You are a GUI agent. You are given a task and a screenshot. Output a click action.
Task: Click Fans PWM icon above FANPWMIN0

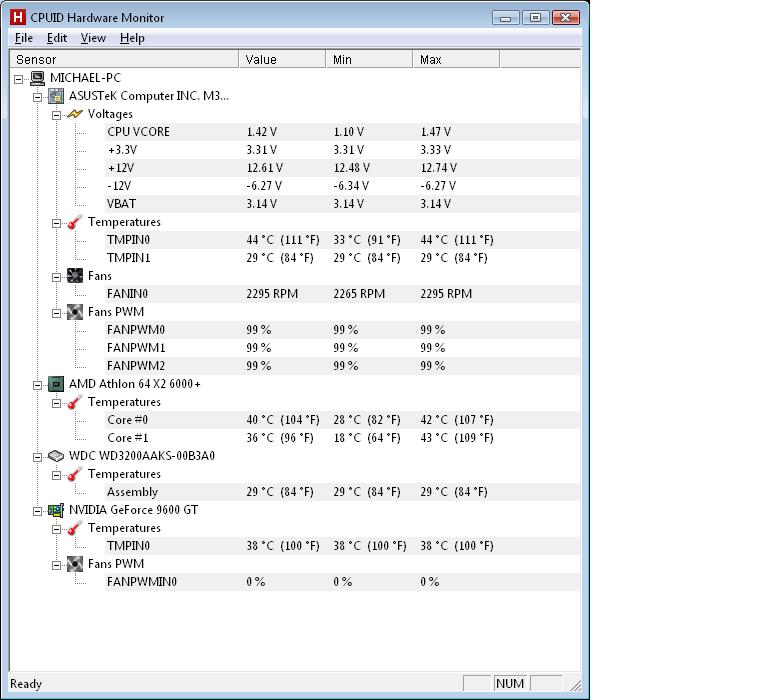point(75,564)
